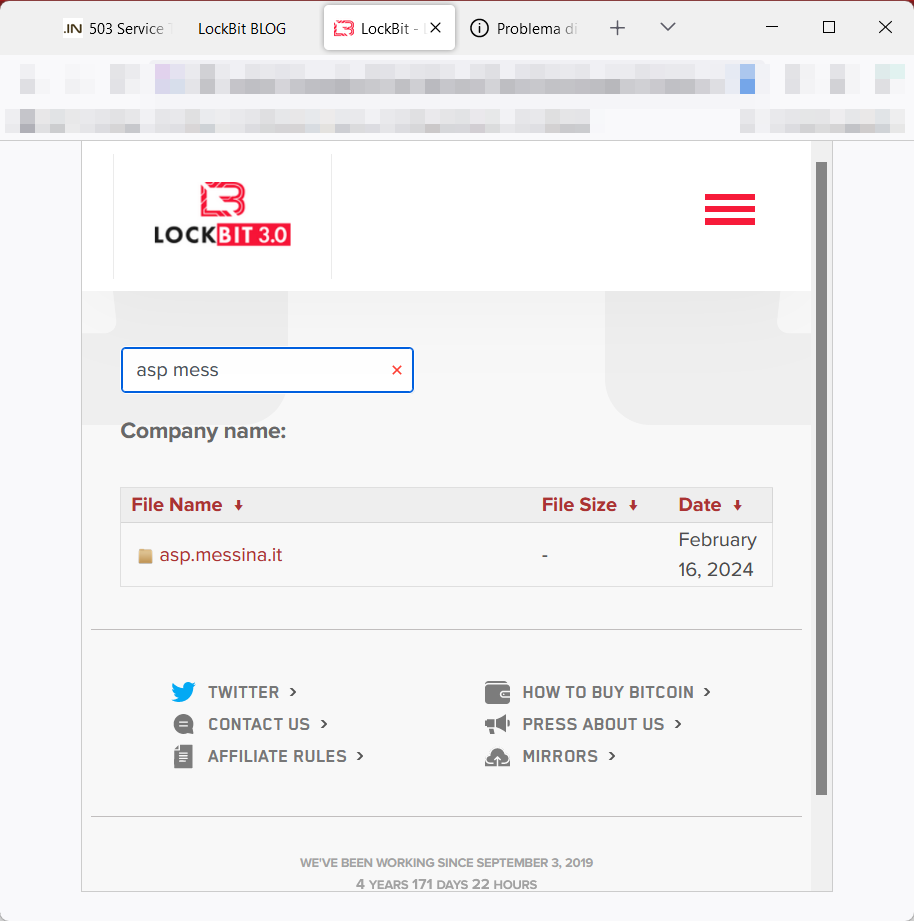The height and width of the screenshot is (921, 914).
Task: Open the asp.messina.it entry
Action: 221,555
